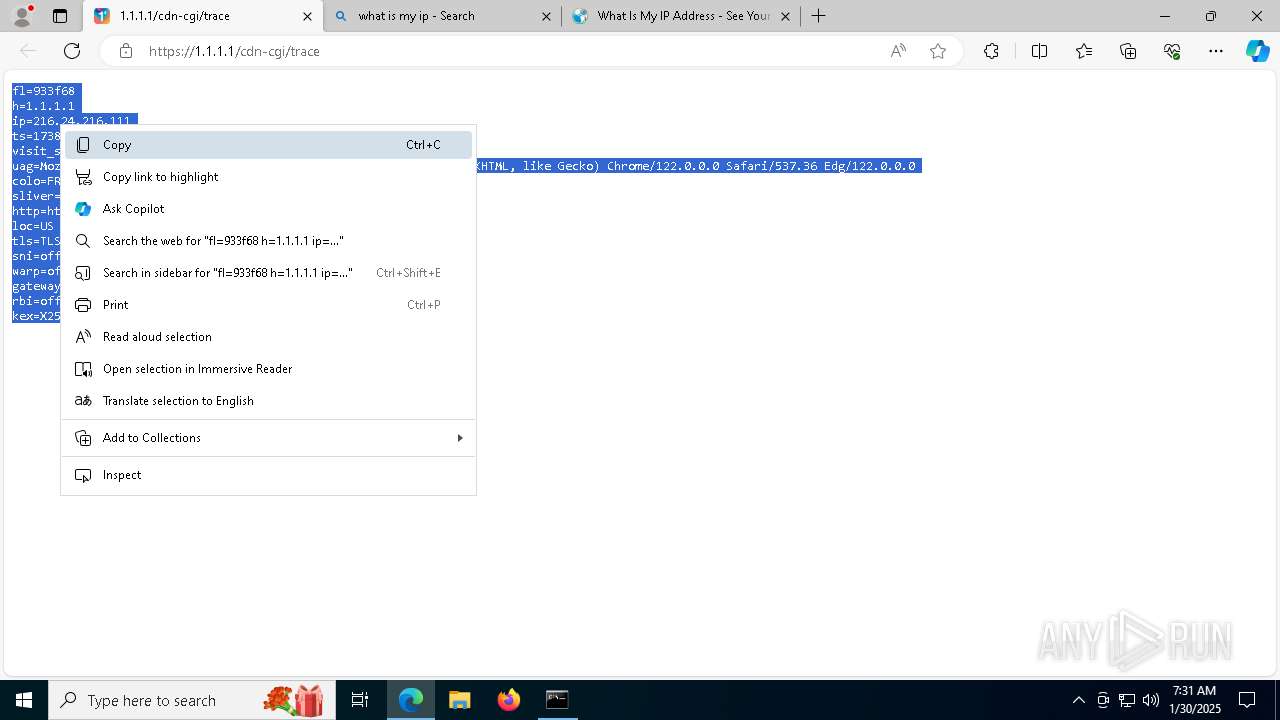This screenshot has width=1280, height=720.
Task: Click the highlighted text fl=933f68
Action: [43, 91]
